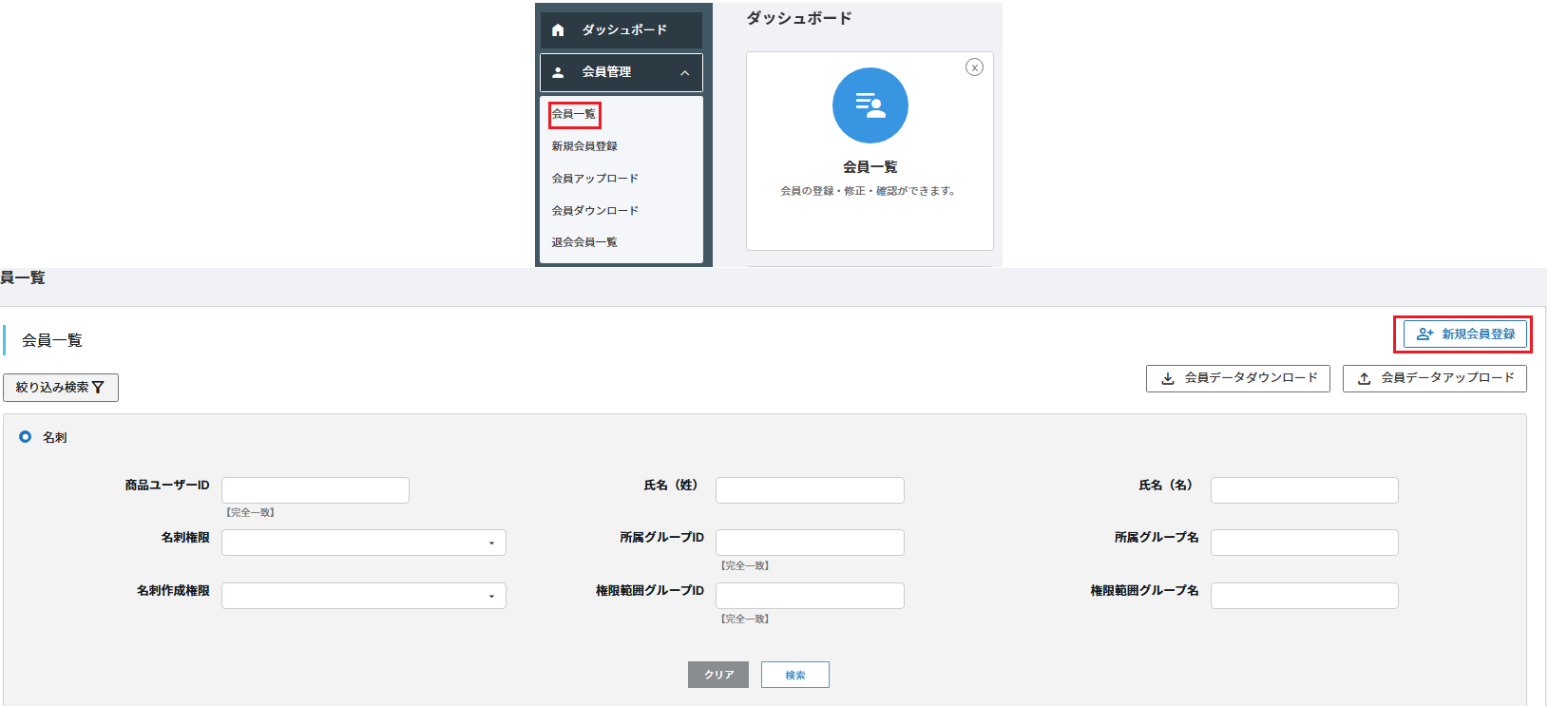Click the 氏名（名） input field
1568x706 pixels.
(1305, 490)
